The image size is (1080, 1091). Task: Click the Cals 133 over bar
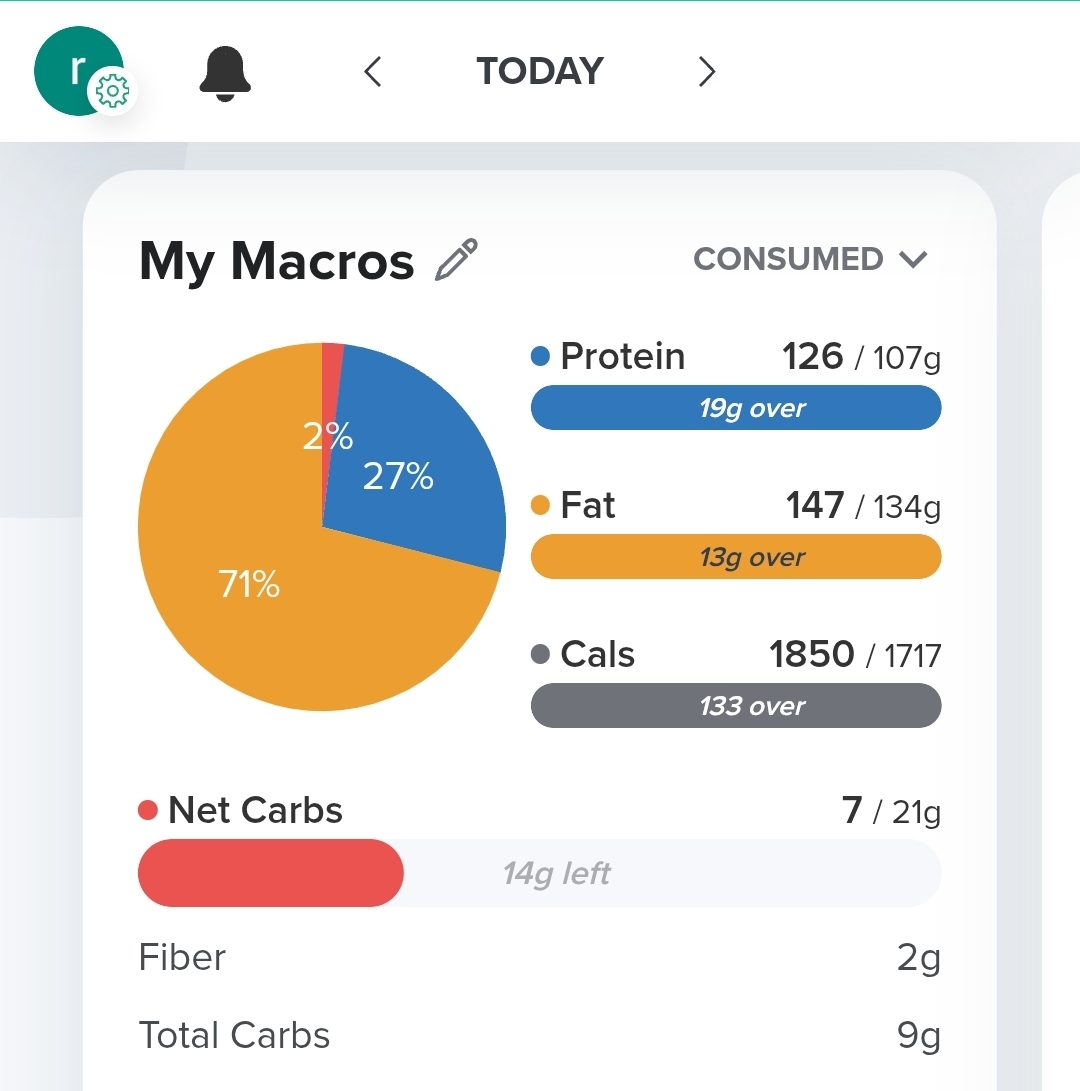[x=735, y=706]
